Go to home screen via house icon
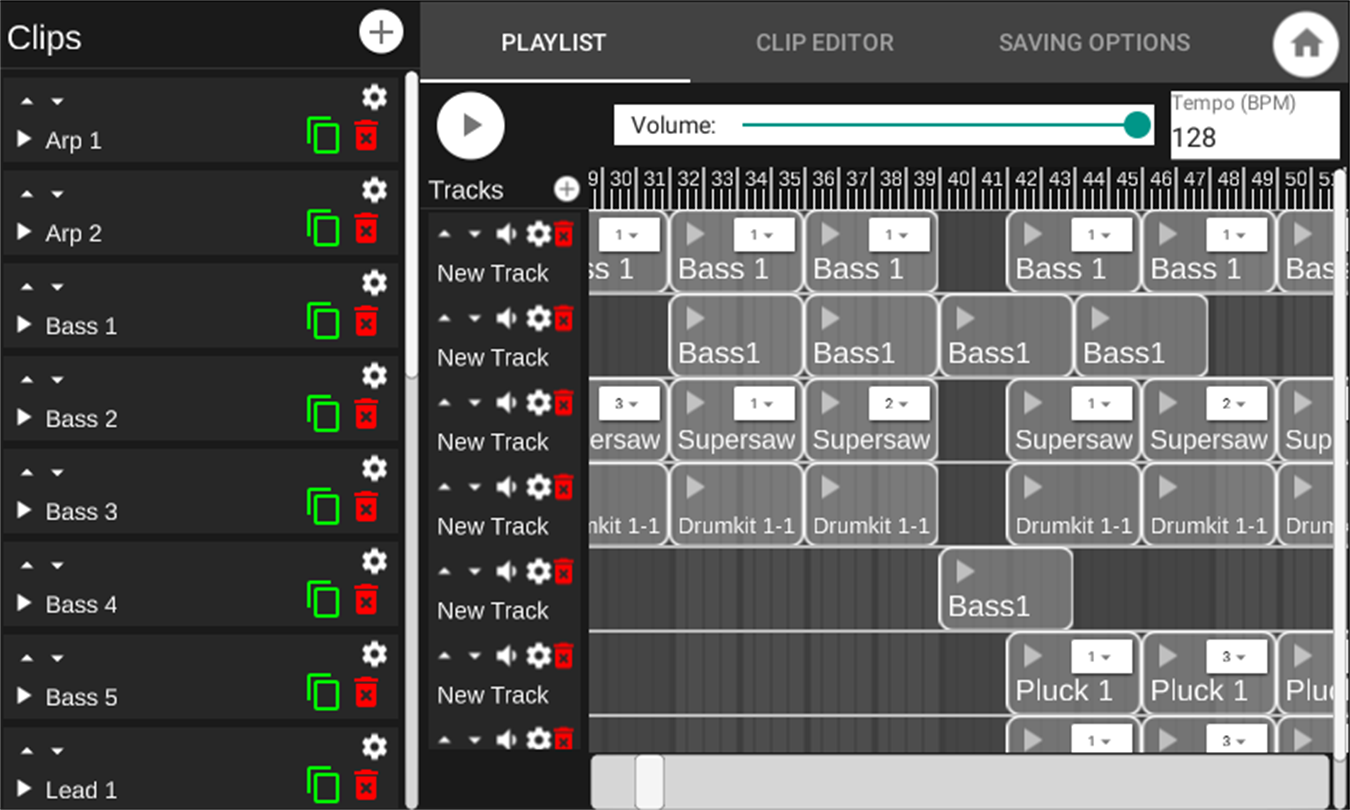The image size is (1350, 810). coord(1305,44)
